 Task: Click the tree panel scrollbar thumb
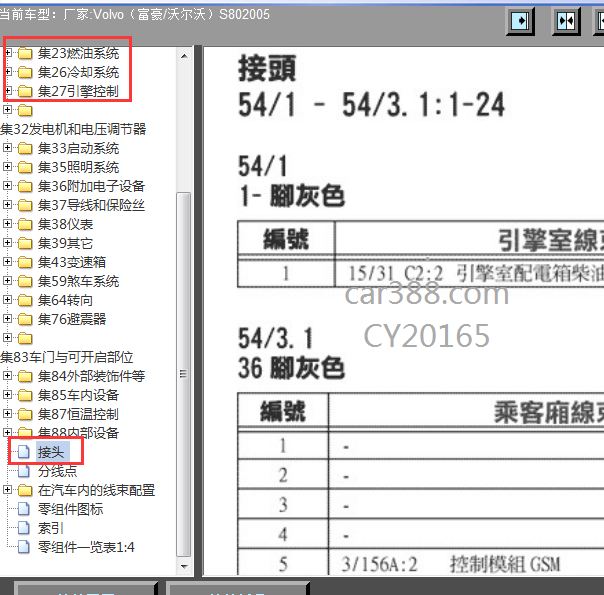click(x=184, y=374)
